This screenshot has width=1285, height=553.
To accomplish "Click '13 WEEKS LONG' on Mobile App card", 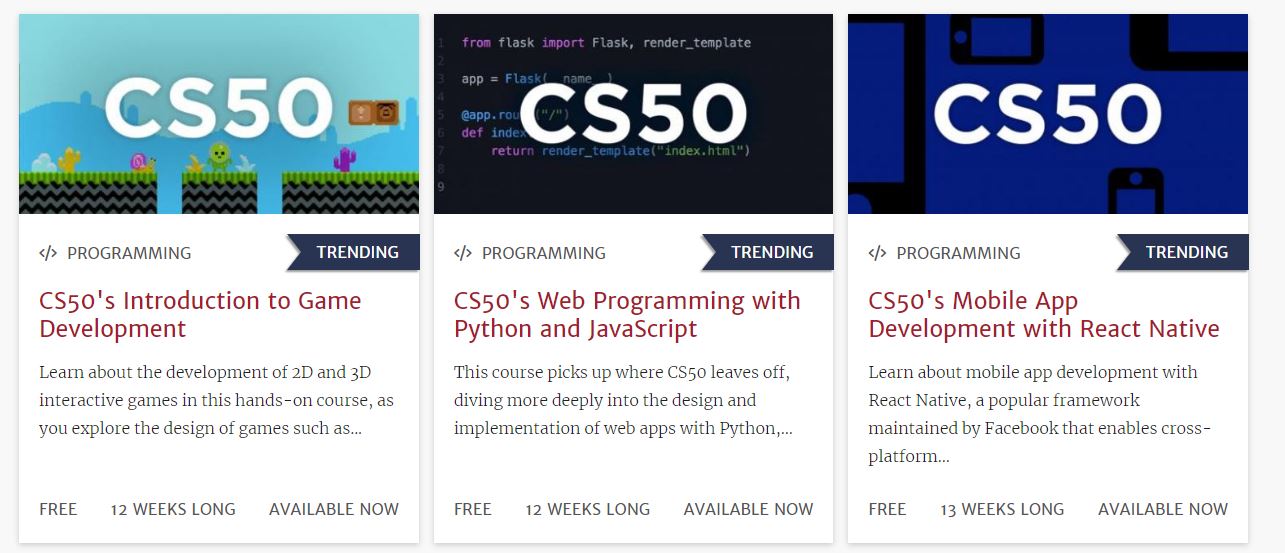I will point(1002,509).
